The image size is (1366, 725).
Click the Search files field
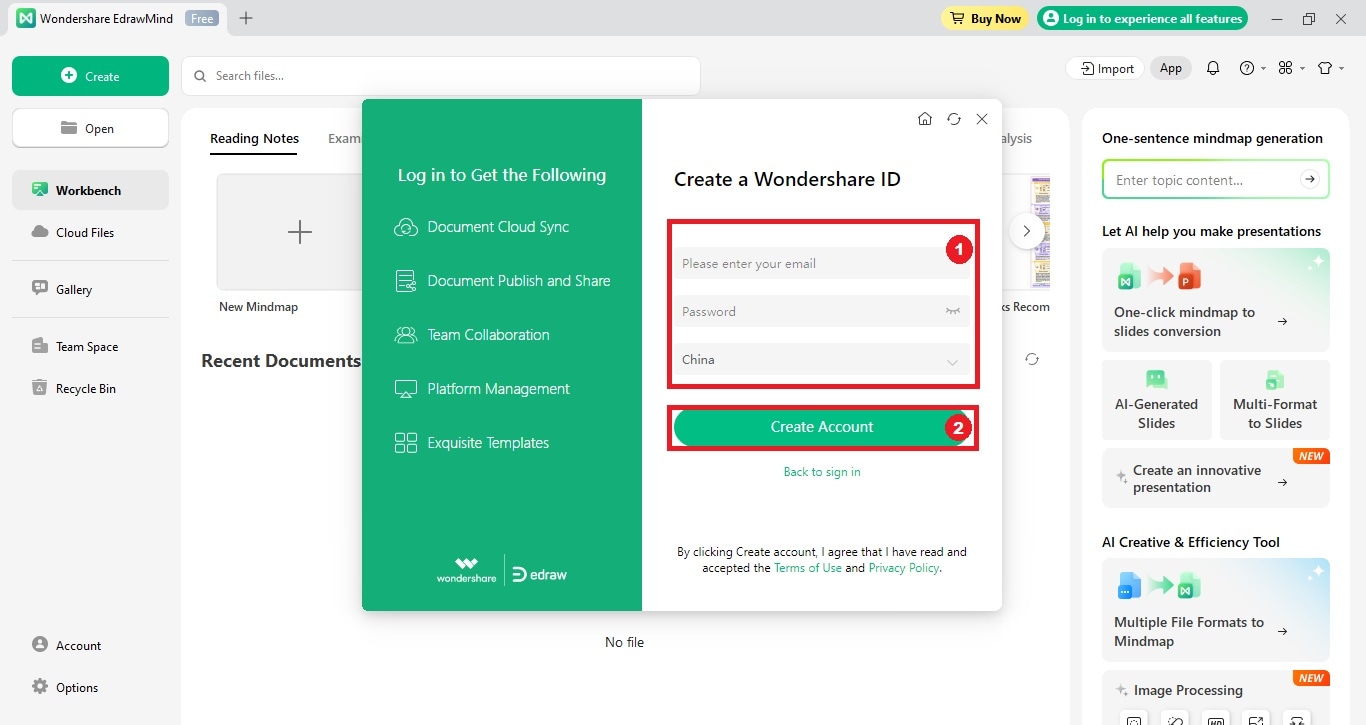tap(441, 76)
